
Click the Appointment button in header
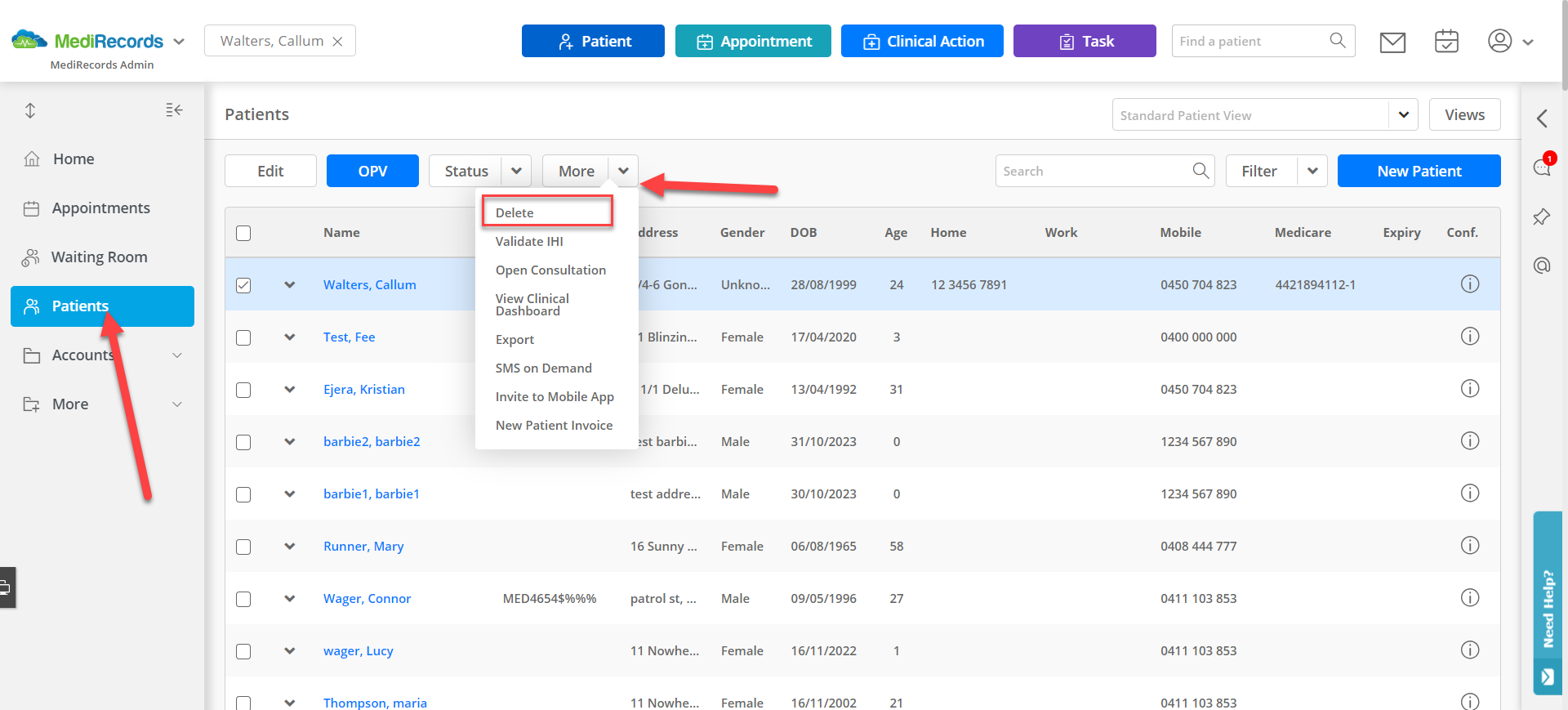click(x=753, y=41)
